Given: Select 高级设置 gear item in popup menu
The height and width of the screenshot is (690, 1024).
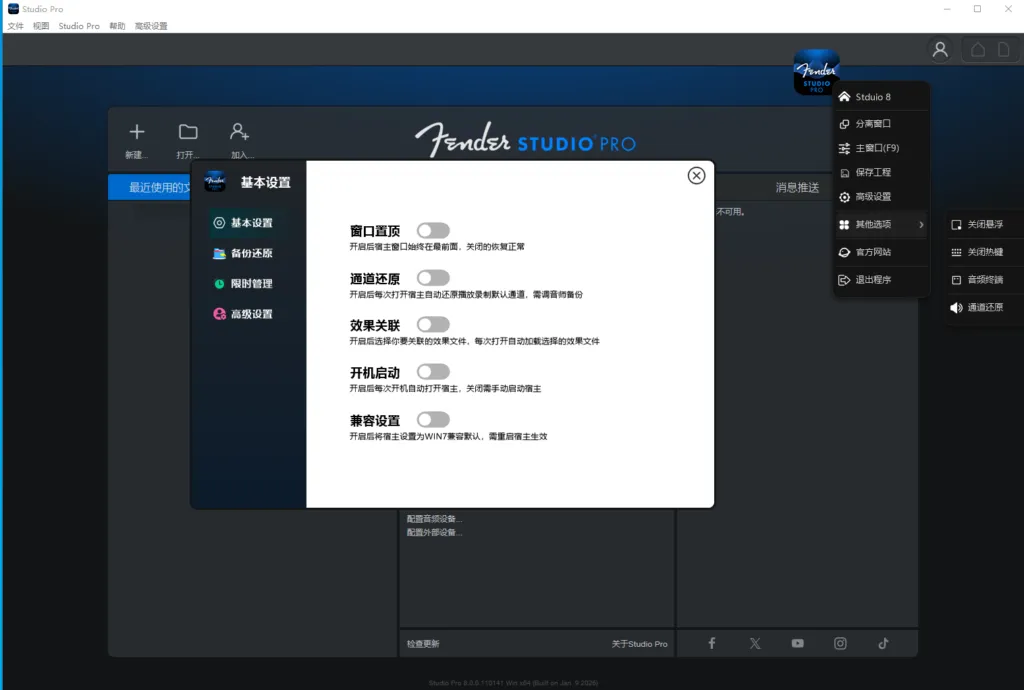Looking at the screenshot, I should (x=882, y=196).
